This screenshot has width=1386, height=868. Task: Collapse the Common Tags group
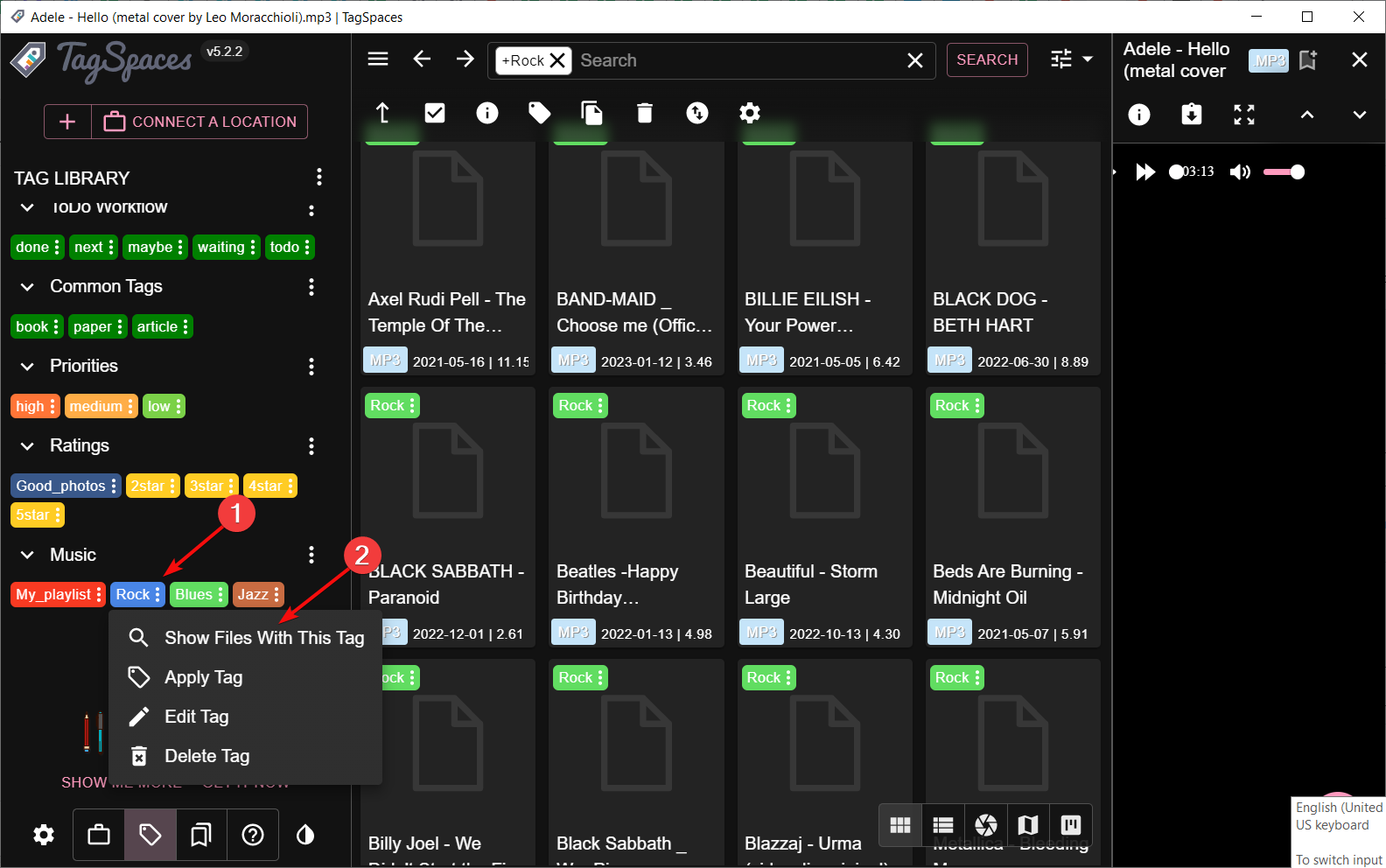pos(28,287)
